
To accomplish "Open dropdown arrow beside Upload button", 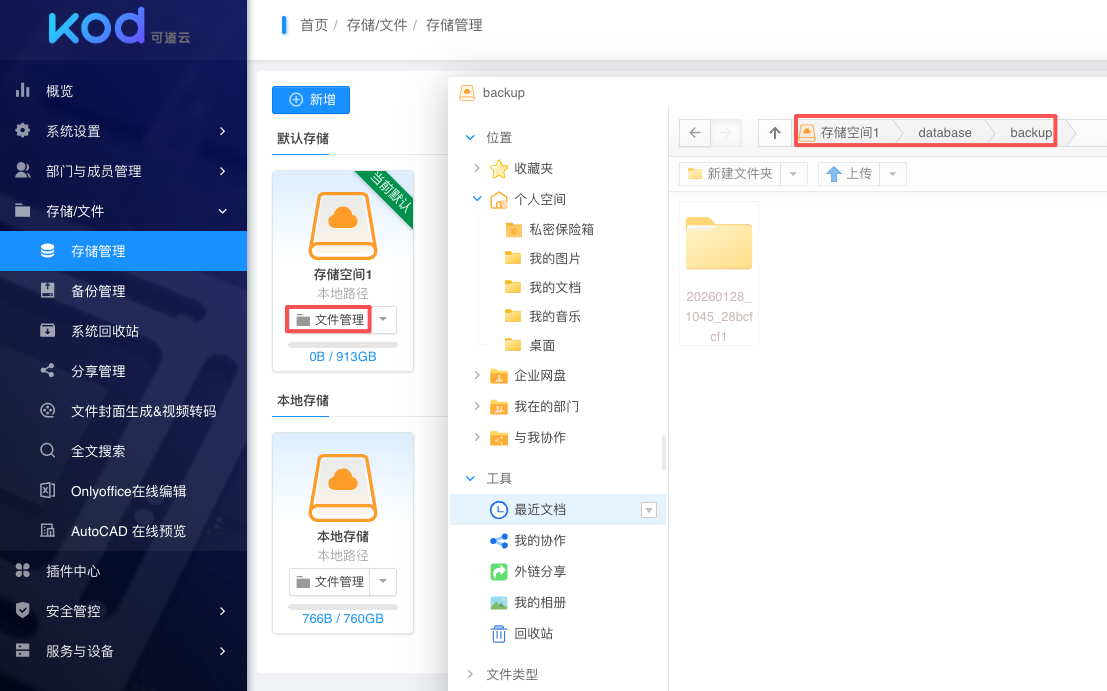I will click(892, 174).
